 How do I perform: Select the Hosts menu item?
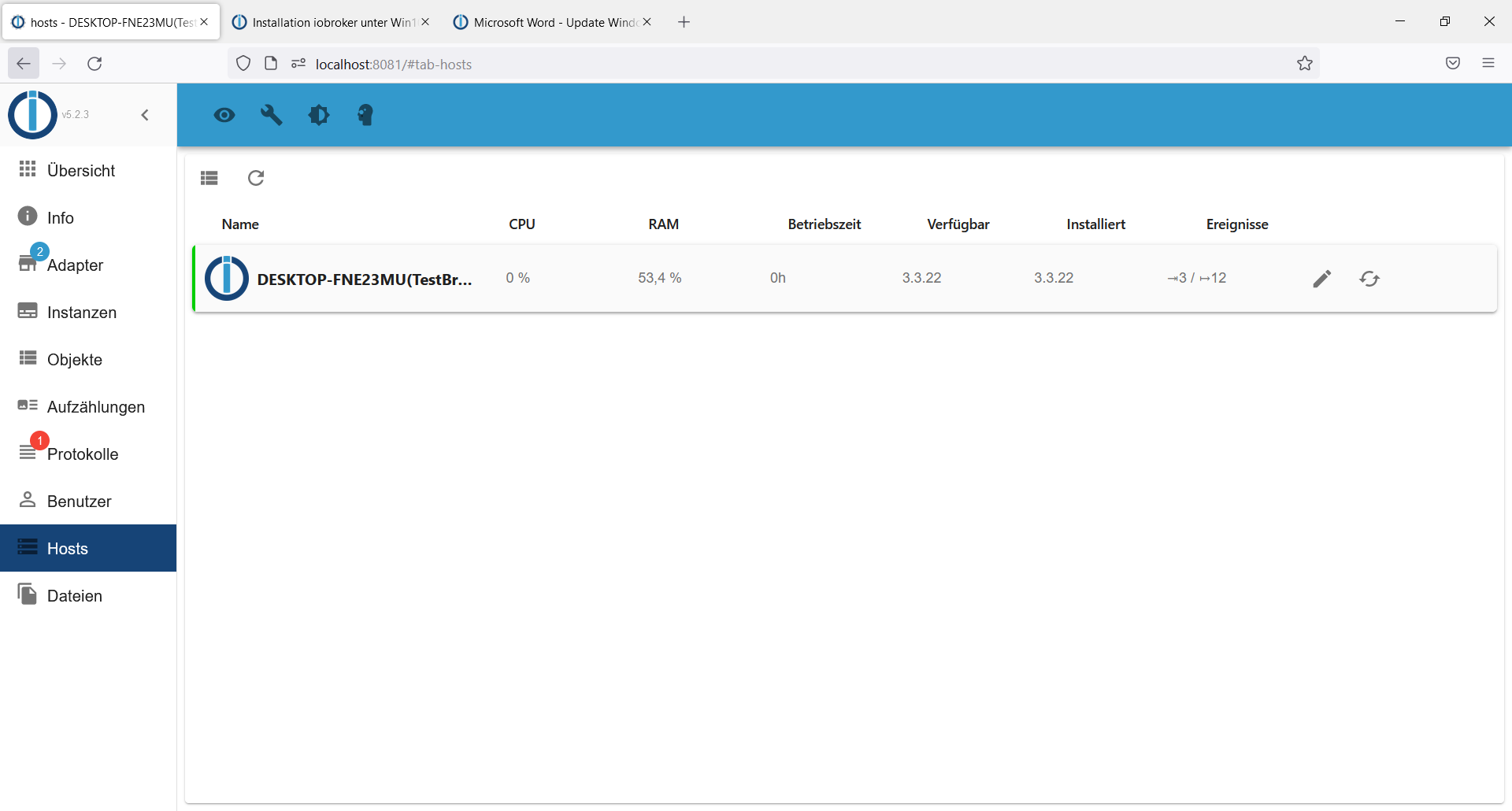[x=88, y=548]
